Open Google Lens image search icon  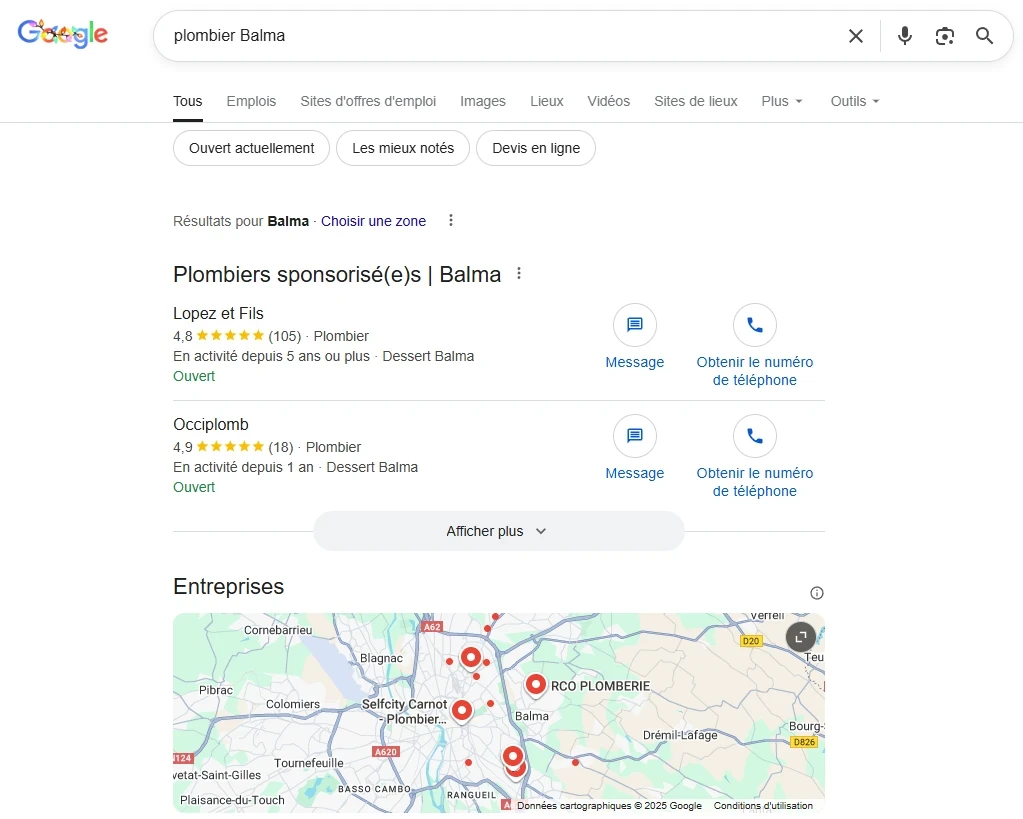pyautogui.click(x=944, y=35)
